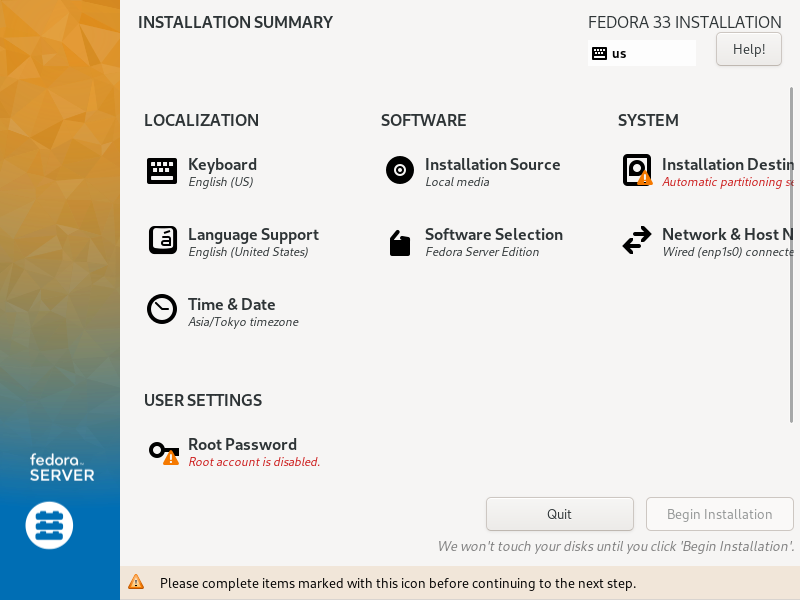Open Time & Date Asia/Tokyo timezone

[x=243, y=312]
